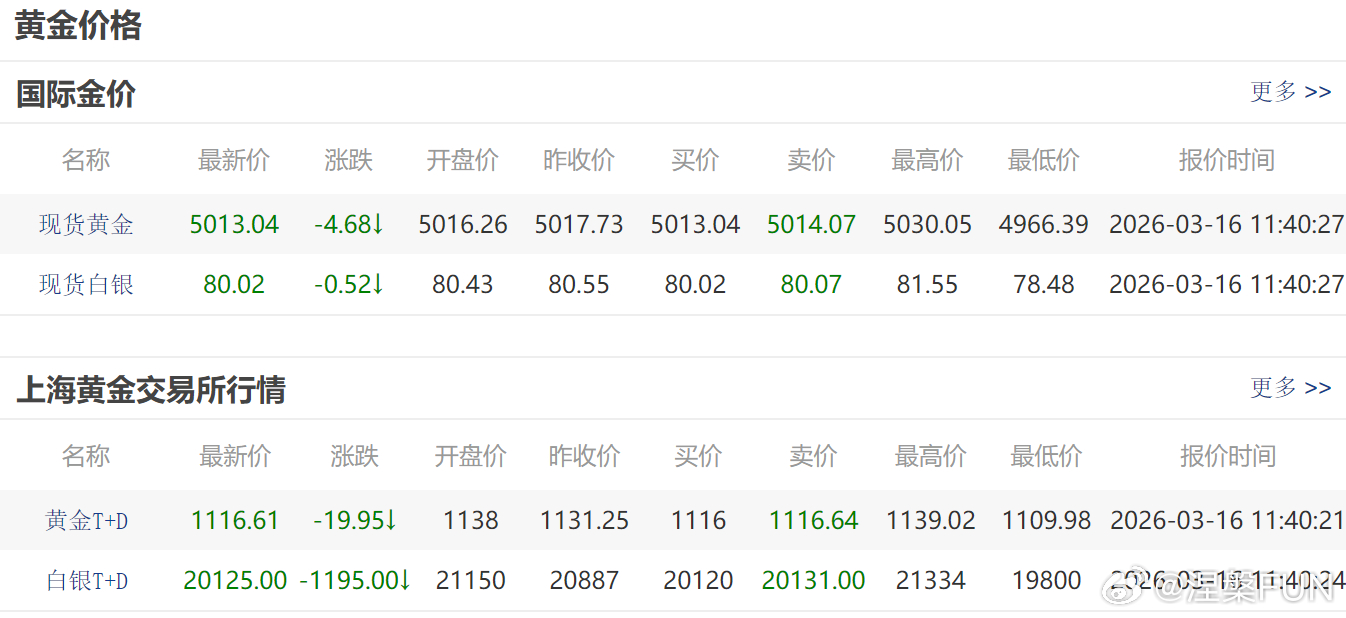This screenshot has height=618, width=1346.
Task: Click 更多 >> for 上海黄金交易所行情
Action: (x=1290, y=388)
